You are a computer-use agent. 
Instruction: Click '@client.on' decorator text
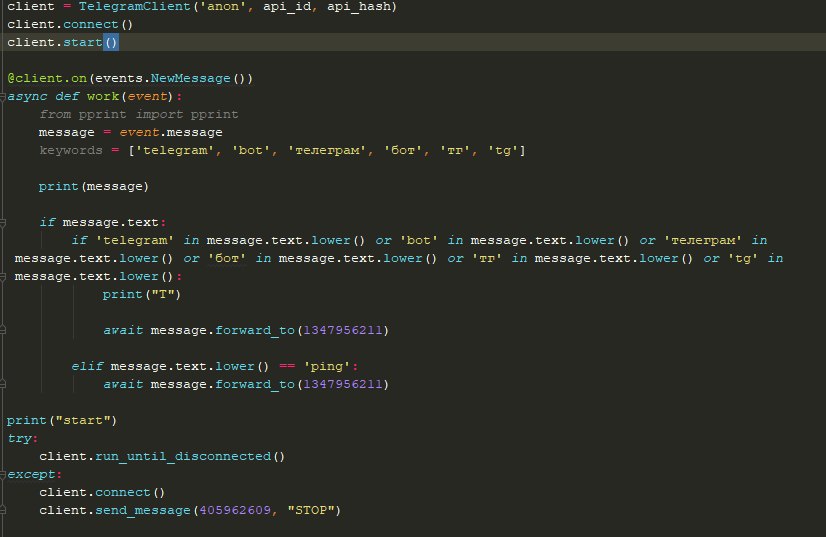coord(47,78)
